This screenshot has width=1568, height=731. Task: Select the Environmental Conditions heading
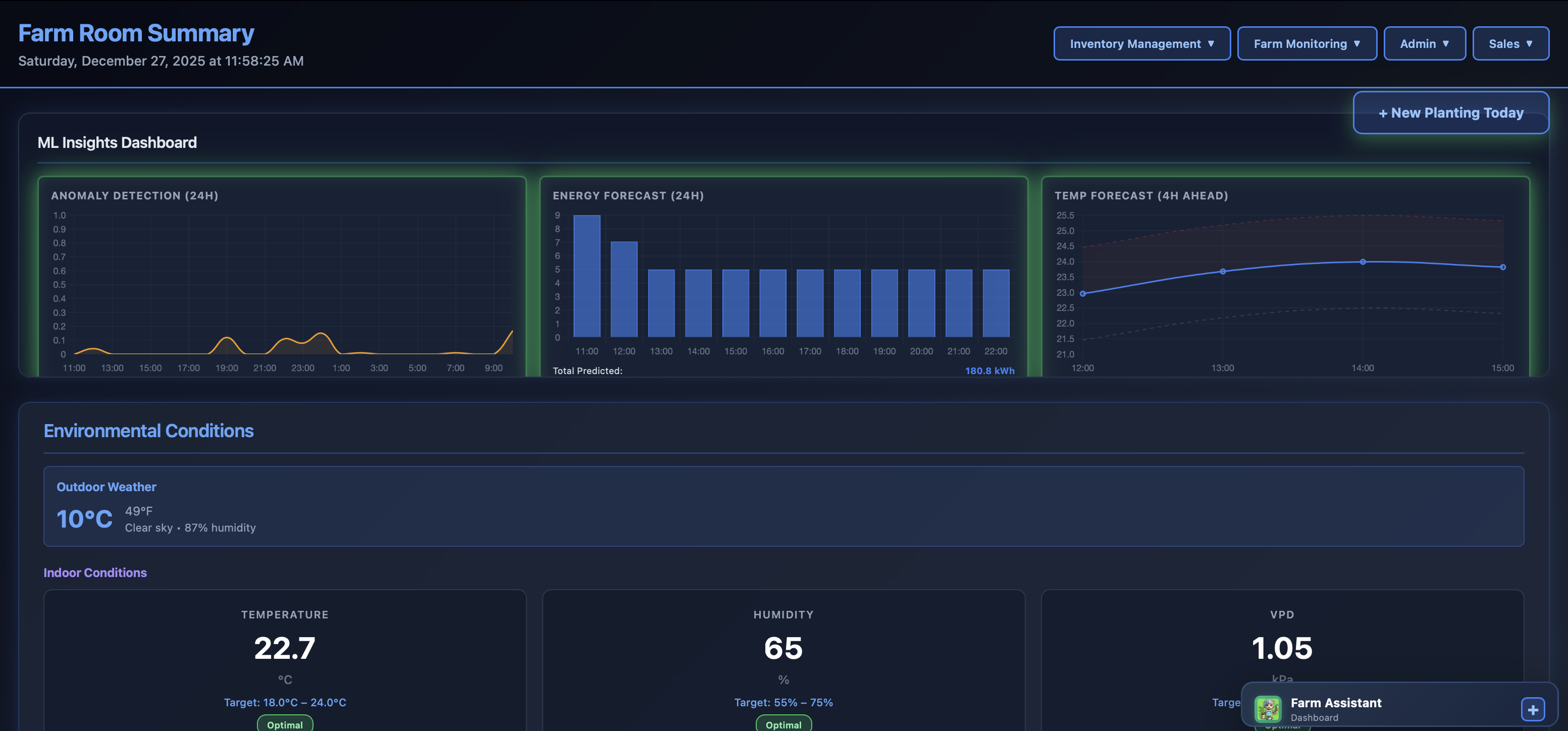(x=148, y=431)
